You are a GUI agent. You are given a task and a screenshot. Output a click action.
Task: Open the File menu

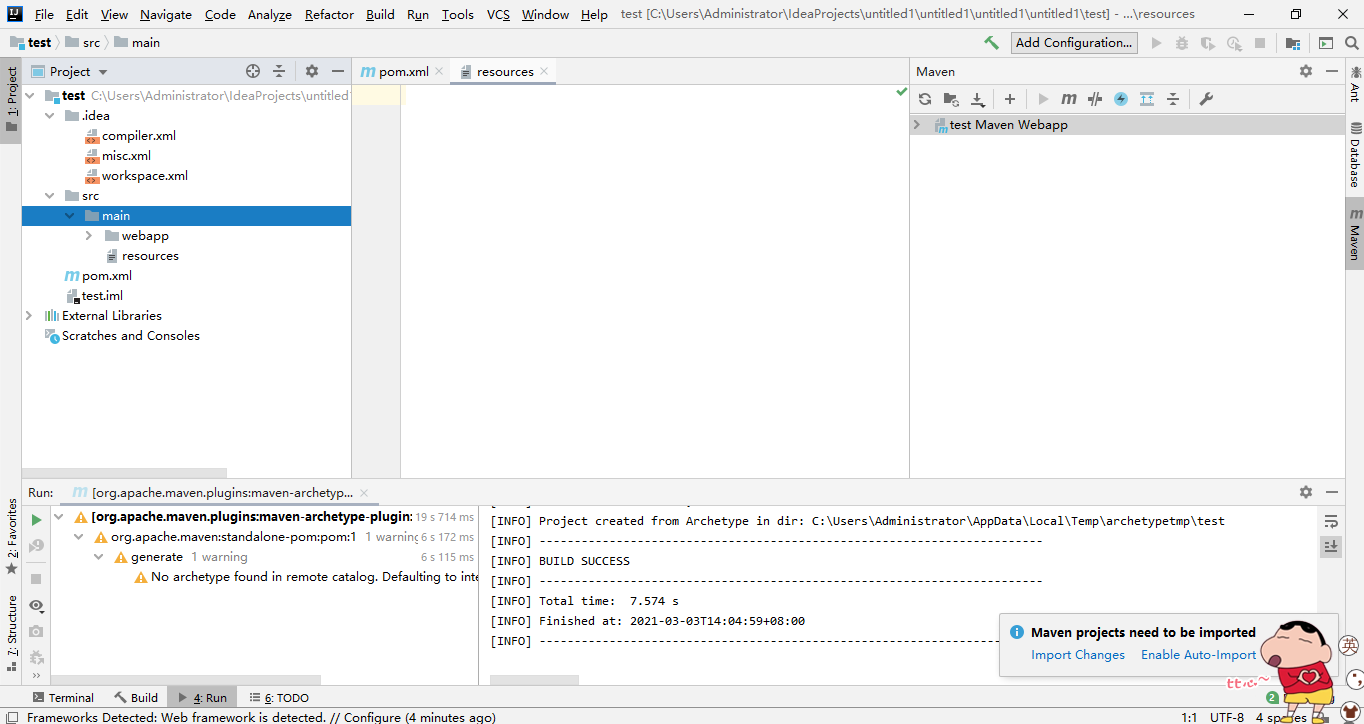click(x=44, y=14)
